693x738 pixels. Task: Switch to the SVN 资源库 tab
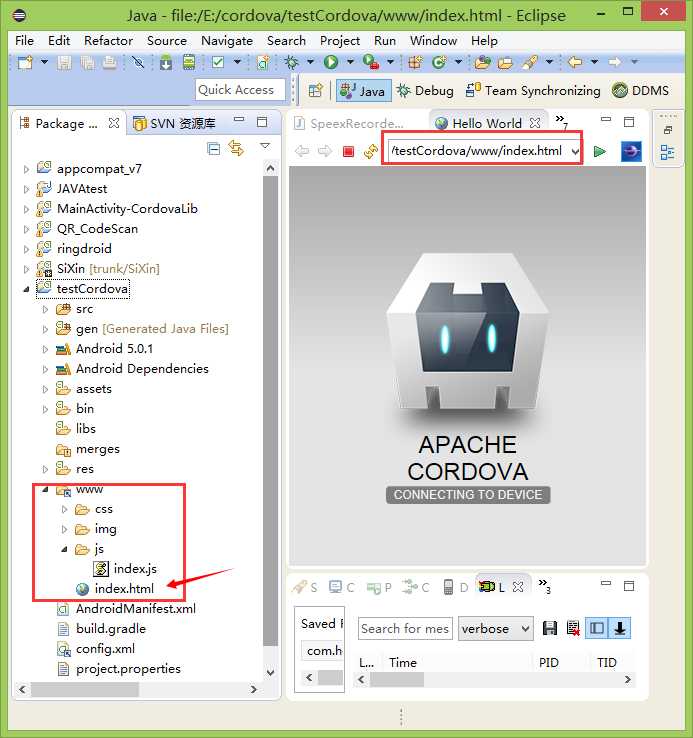174,123
